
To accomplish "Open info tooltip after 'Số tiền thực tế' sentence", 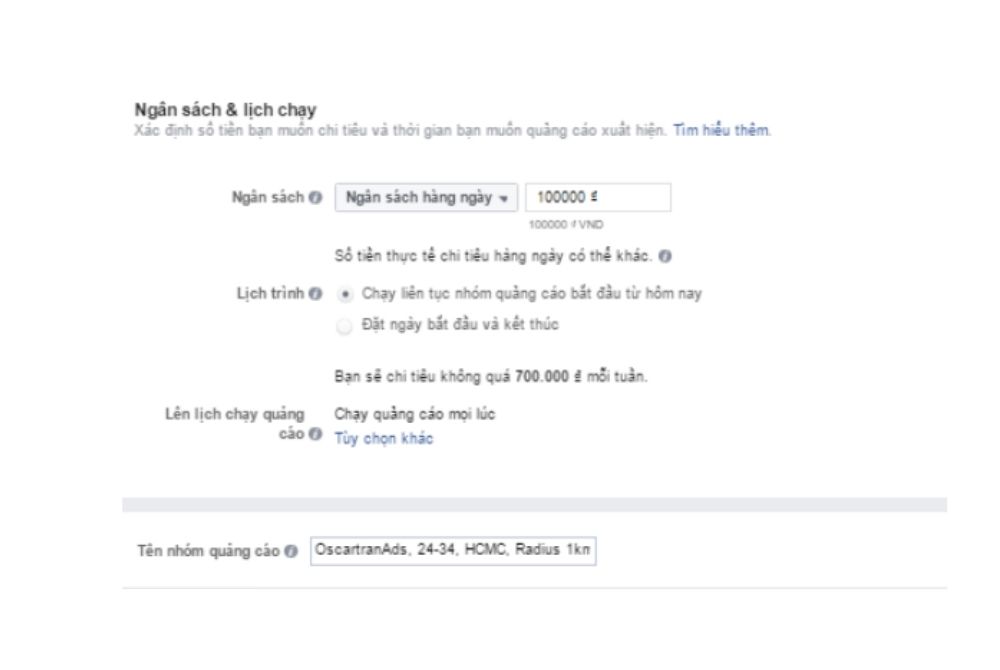I will (x=665, y=256).
